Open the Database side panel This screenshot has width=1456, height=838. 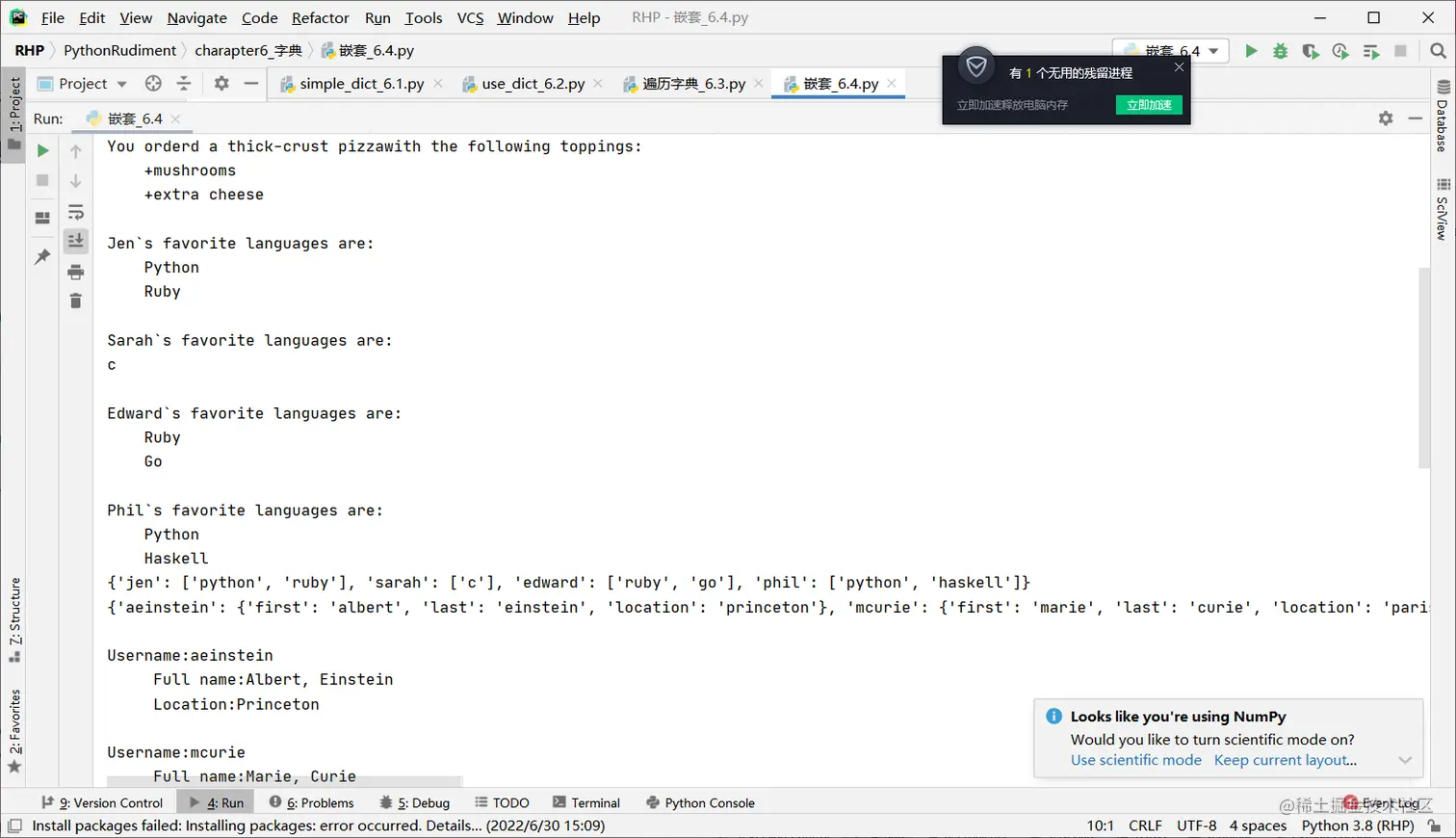[x=1443, y=117]
